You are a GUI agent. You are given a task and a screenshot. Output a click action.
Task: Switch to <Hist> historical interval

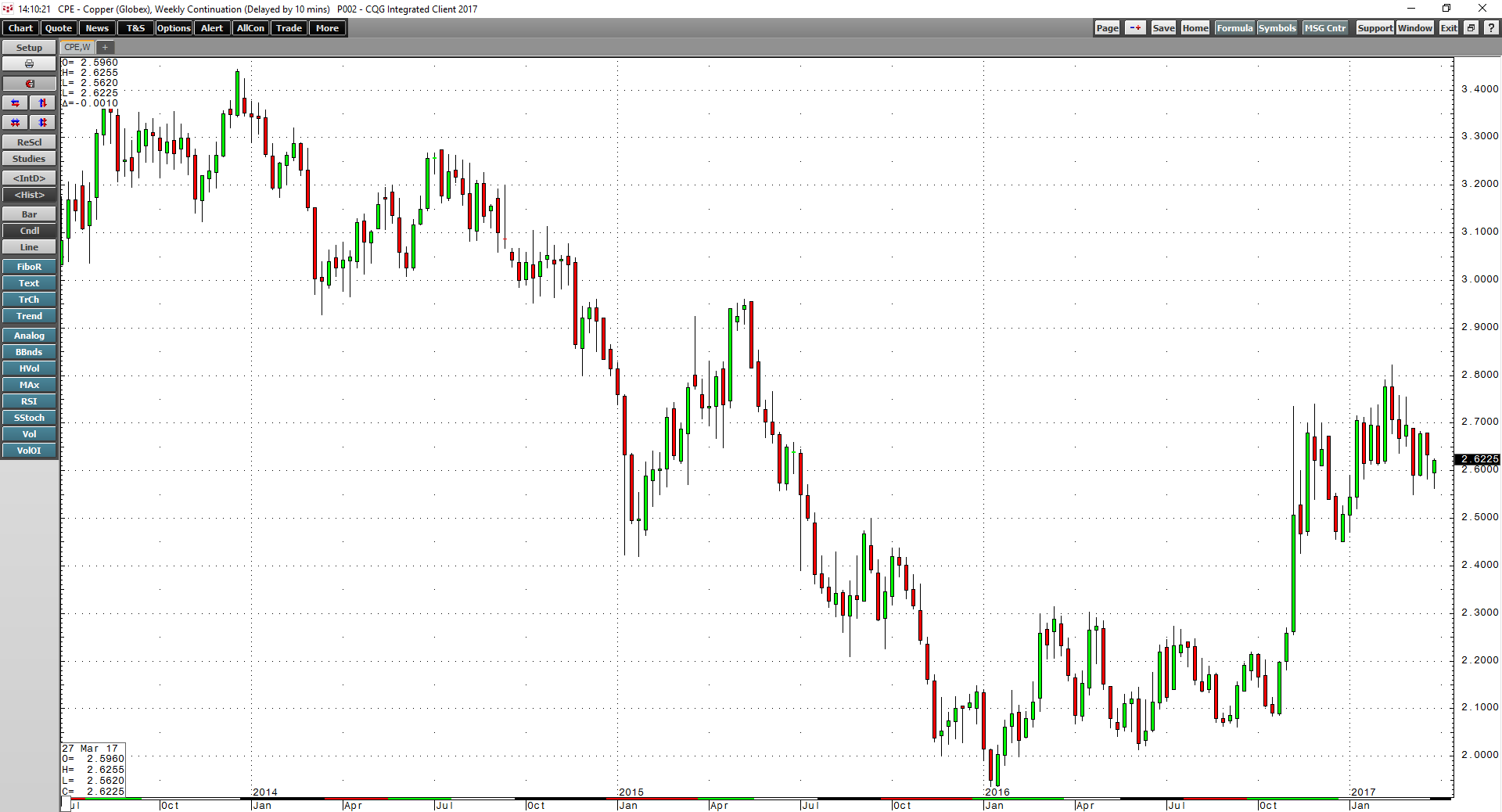[29, 195]
